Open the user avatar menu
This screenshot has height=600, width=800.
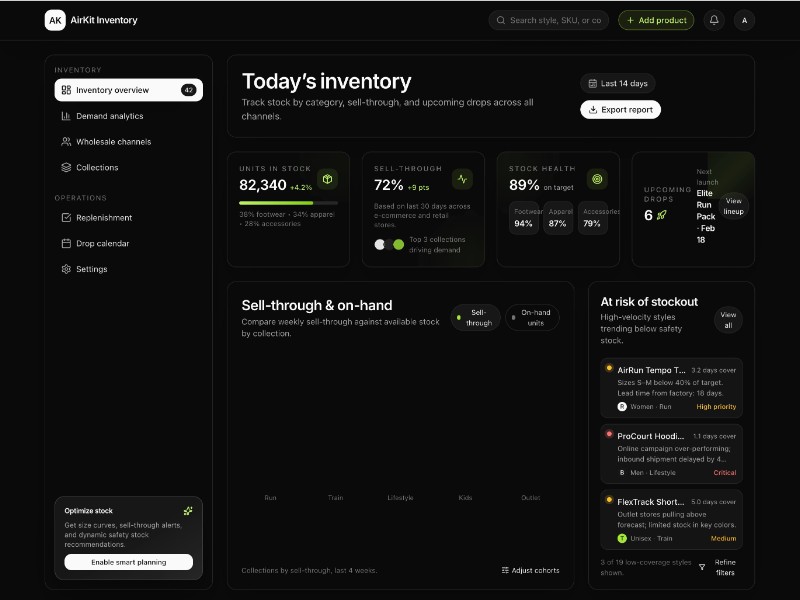[x=744, y=20]
